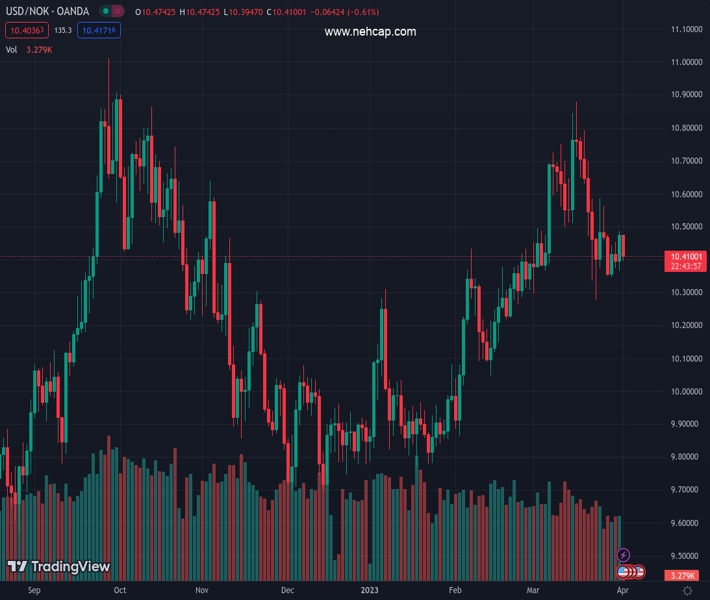Click the purple lightning news event icon
Image resolution: width=710 pixels, height=600 pixels.
pyautogui.click(x=623, y=555)
